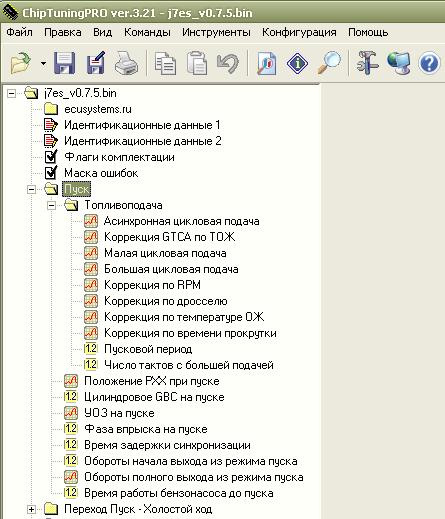Click checkbox icon of Флаги комплектации

(x=51, y=157)
